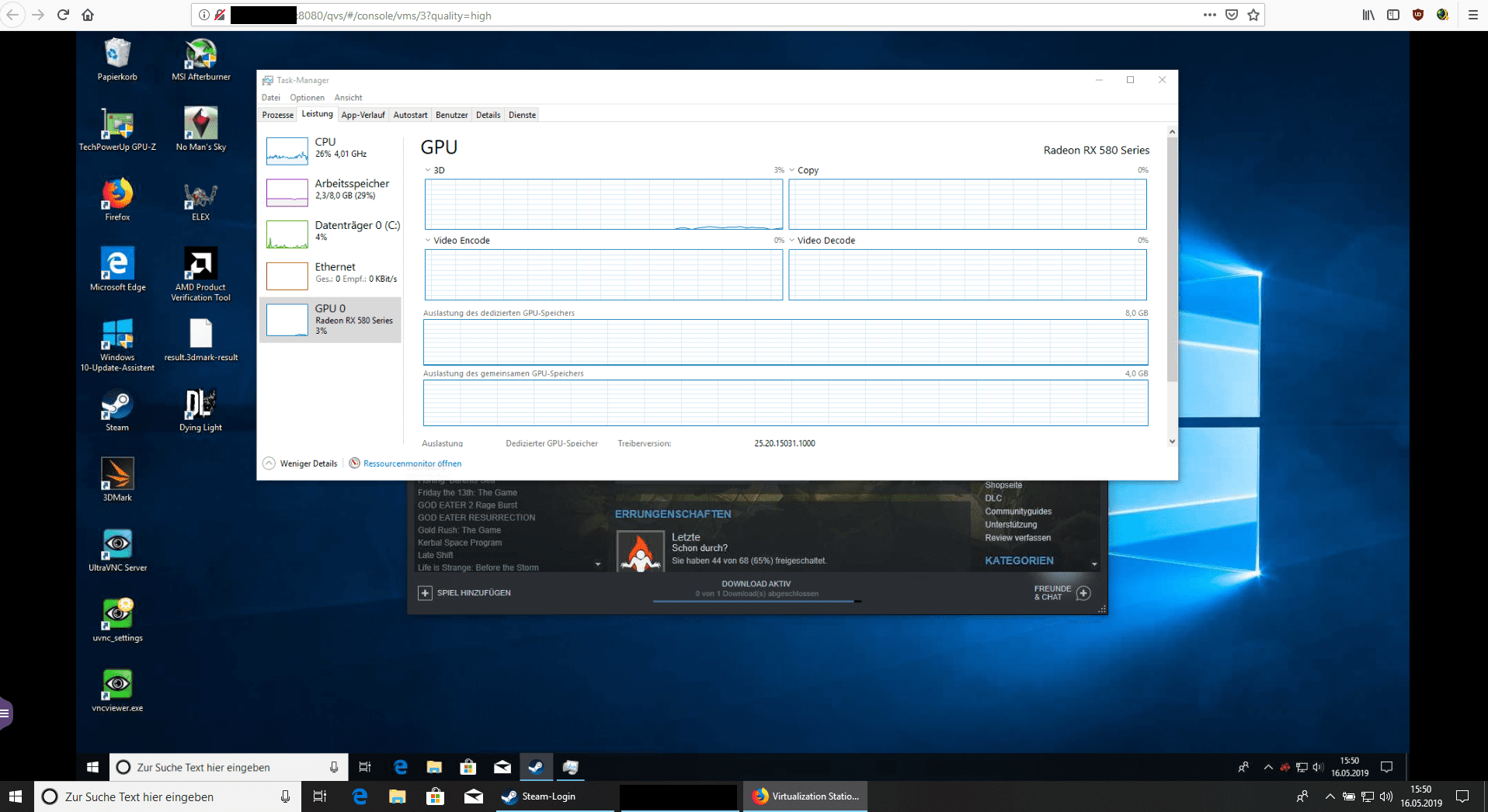Select the result.3dmark-result file icon
The image size is (1488, 812).
click(x=200, y=340)
